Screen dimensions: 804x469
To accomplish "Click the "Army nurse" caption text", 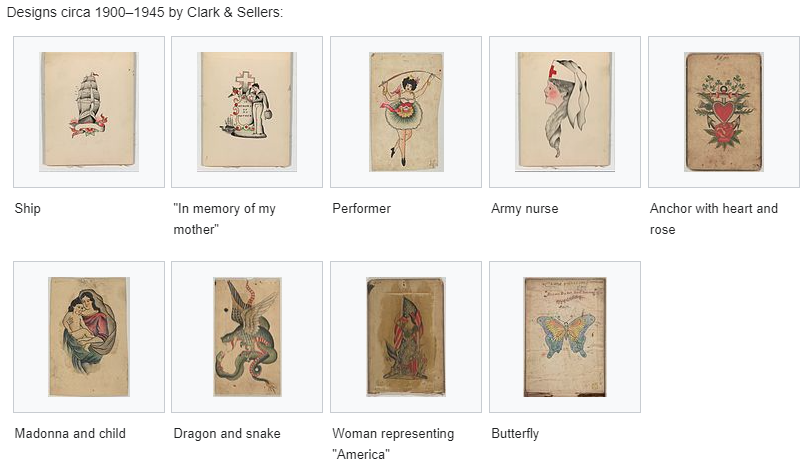I will point(525,209).
